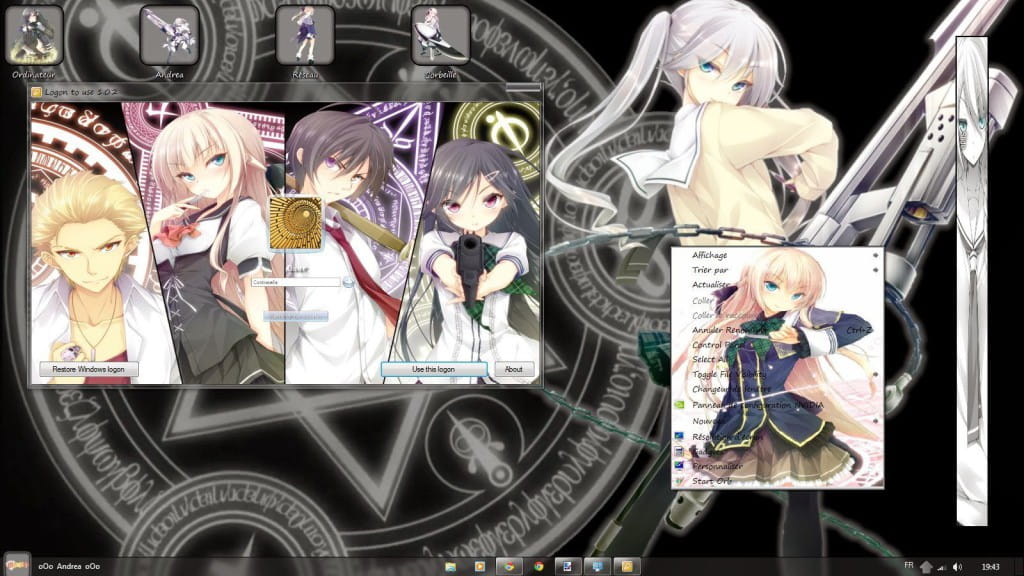Click the Media Player icon on the taskbar

point(478,565)
